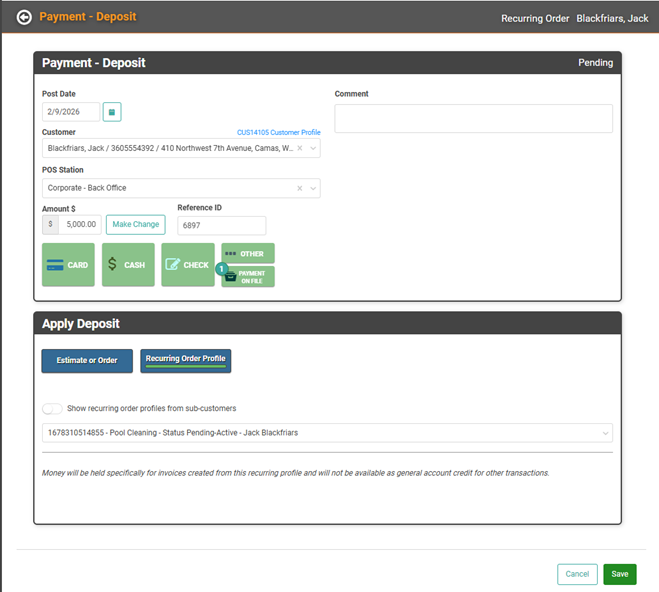Pick the Check payment method
This screenshot has width=659, height=592.
coord(188,265)
